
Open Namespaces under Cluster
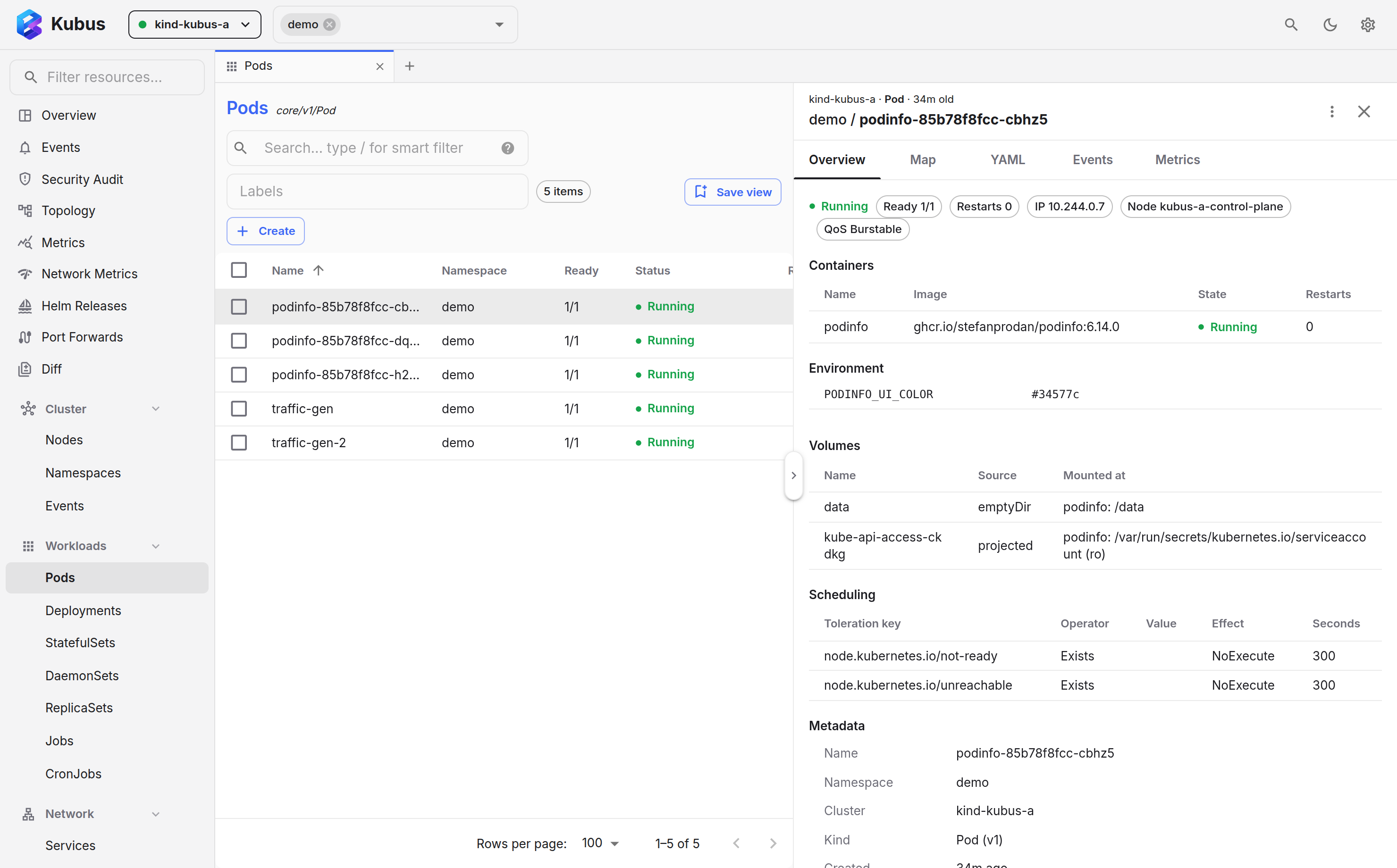(x=107, y=473)
